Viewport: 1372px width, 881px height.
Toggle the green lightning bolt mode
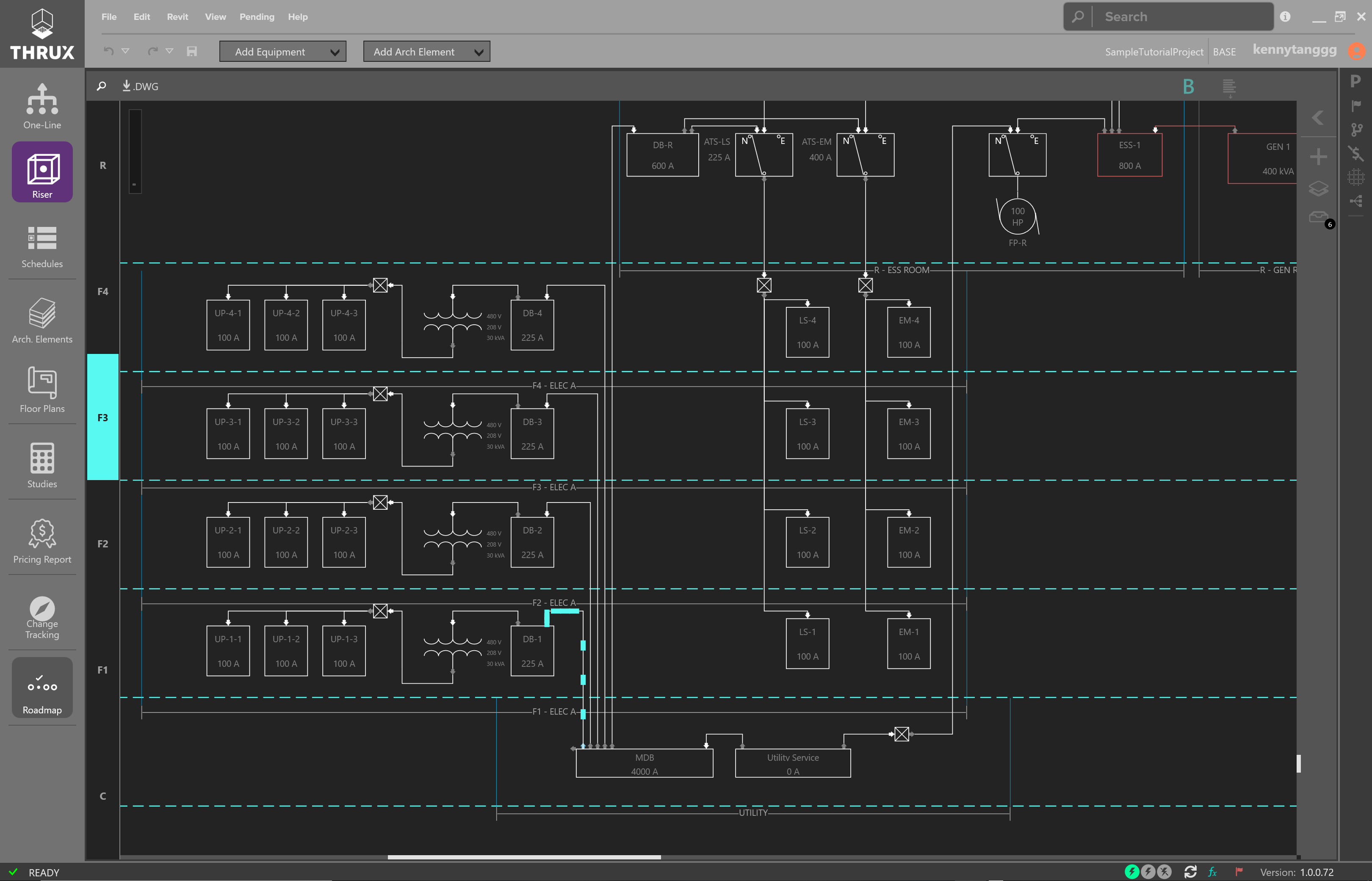click(x=1132, y=872)
